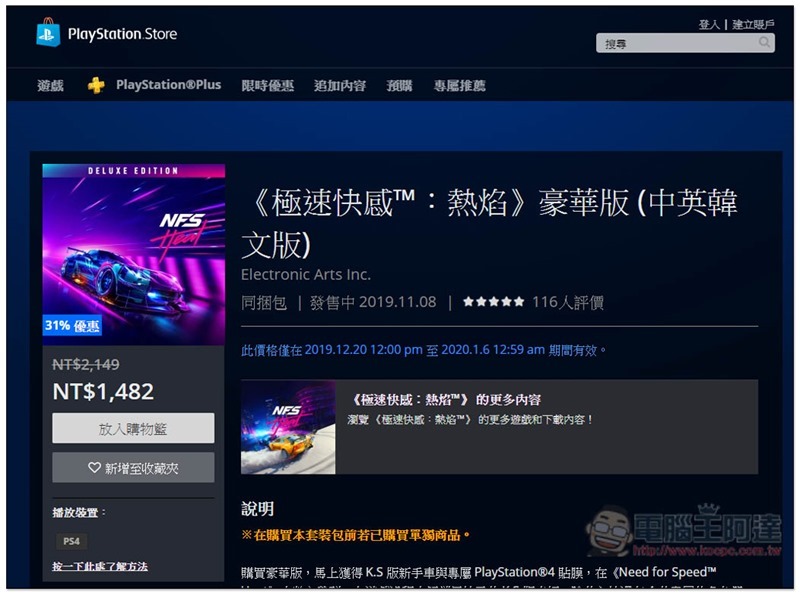Click the PlayStation Store title text
Image resolution: width=800 pixels, height=595 pixels.
(x=122, y=34)
